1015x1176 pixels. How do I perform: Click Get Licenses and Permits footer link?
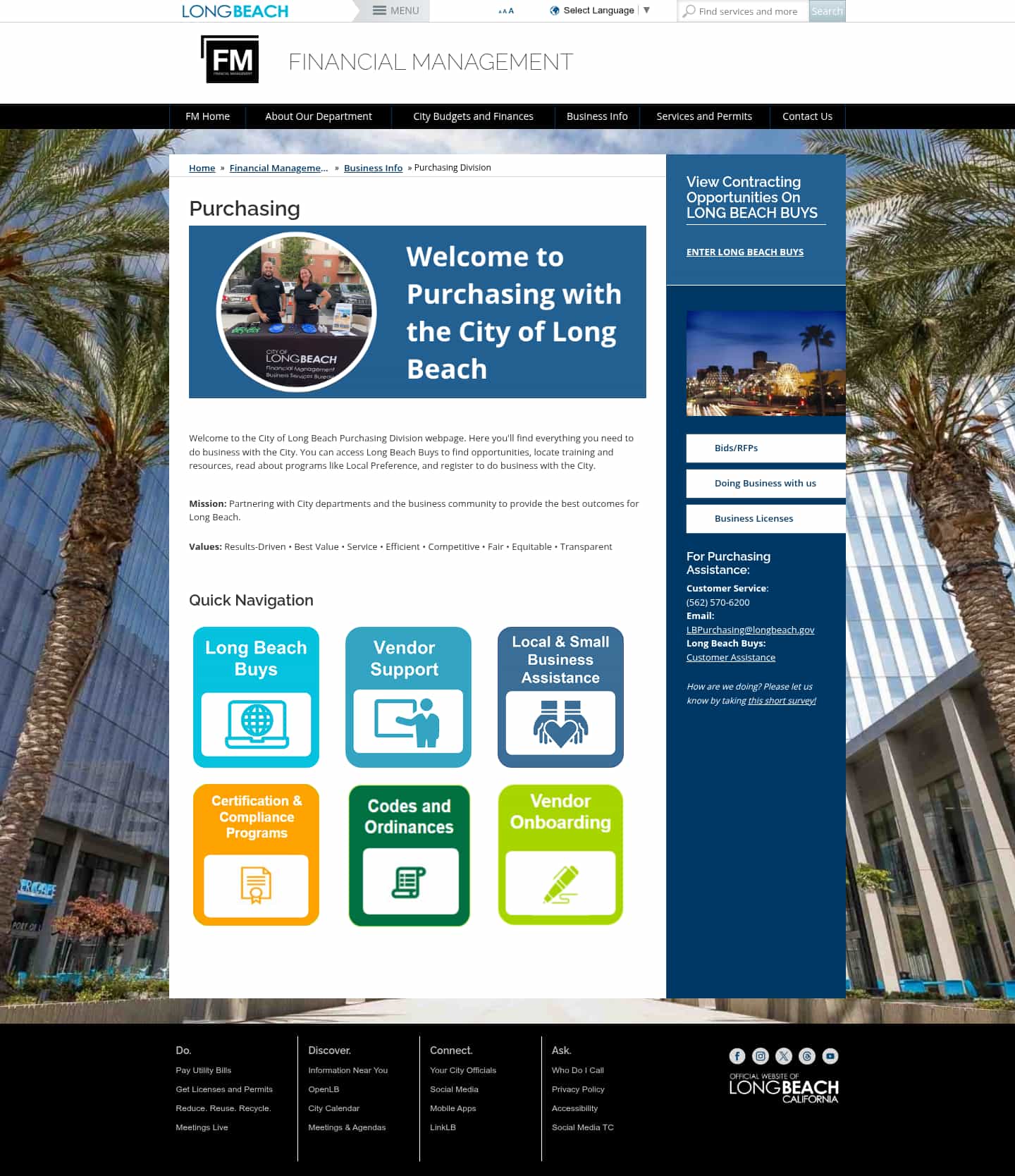[224, 1089]
